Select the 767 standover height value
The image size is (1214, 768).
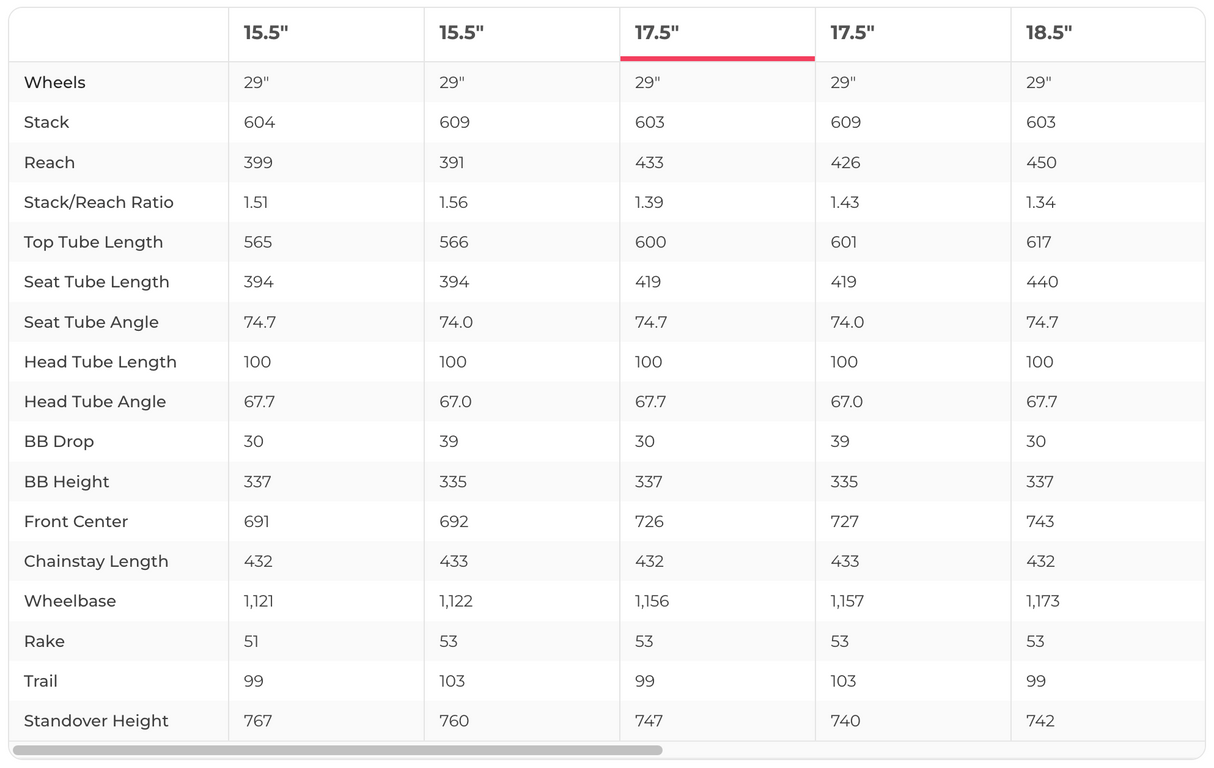pos(258,721)
